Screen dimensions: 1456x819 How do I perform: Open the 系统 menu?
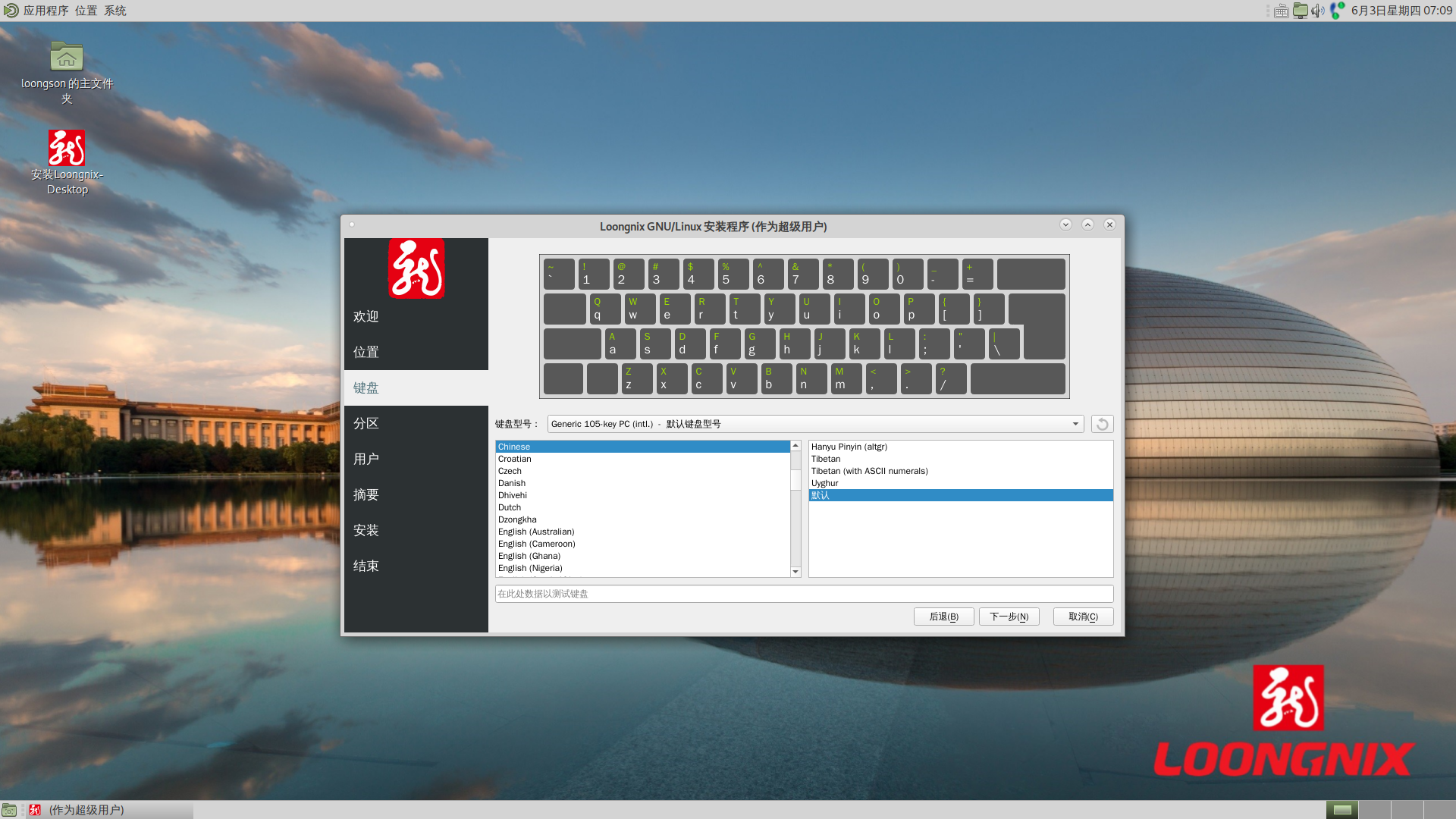coord(115,11)
